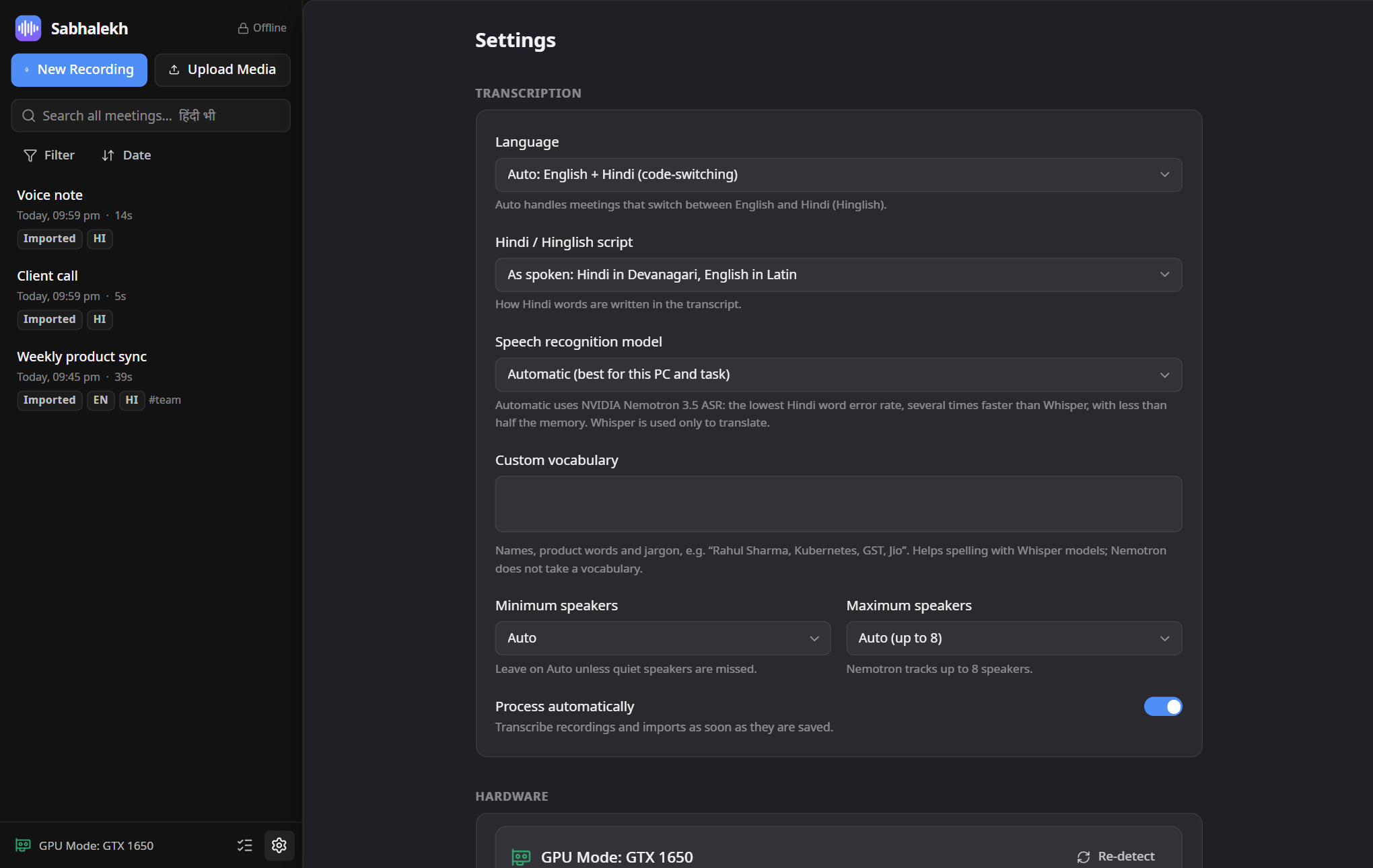
Task: Click the Offline lock icon
Action: (x=243, y=28)
